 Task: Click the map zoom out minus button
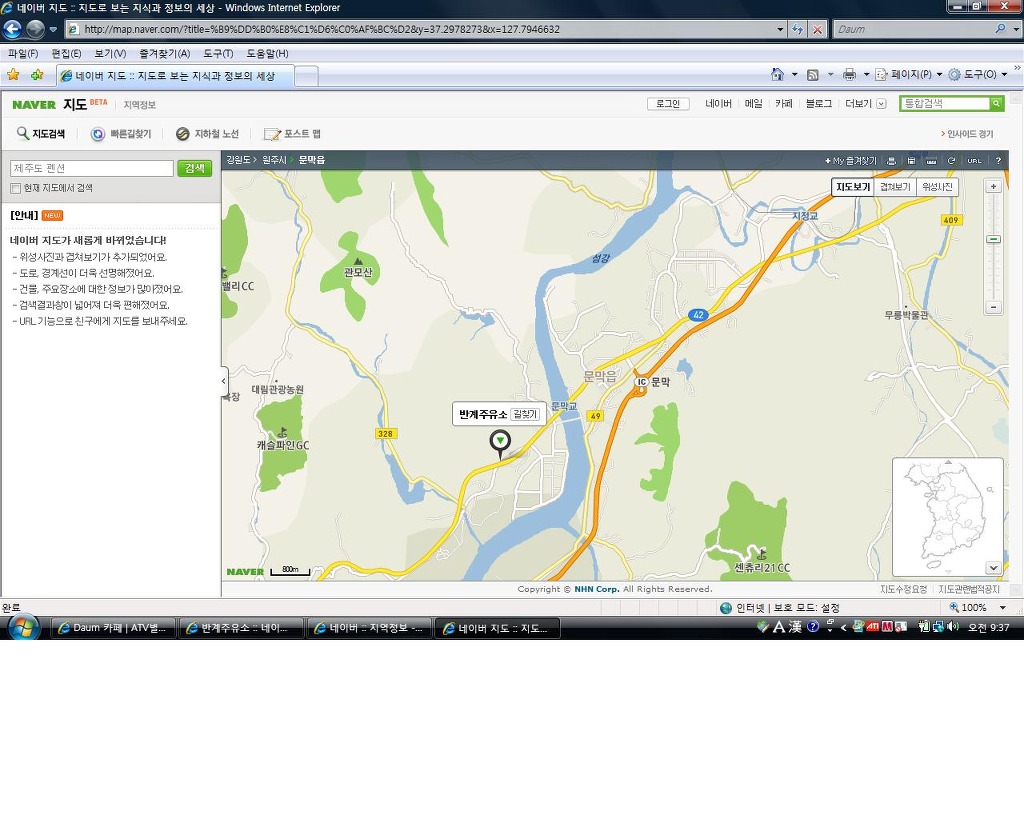coord(993,307)
